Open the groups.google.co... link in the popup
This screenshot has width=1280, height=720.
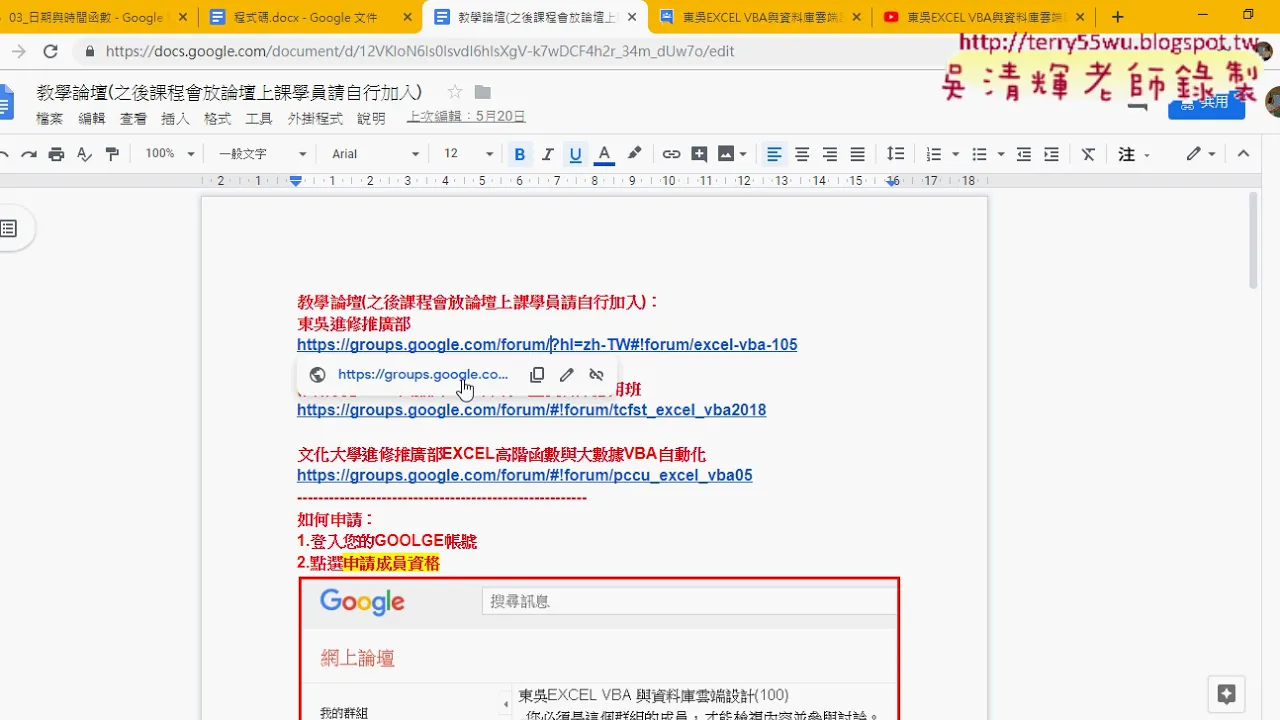click(x=423, y=374)
